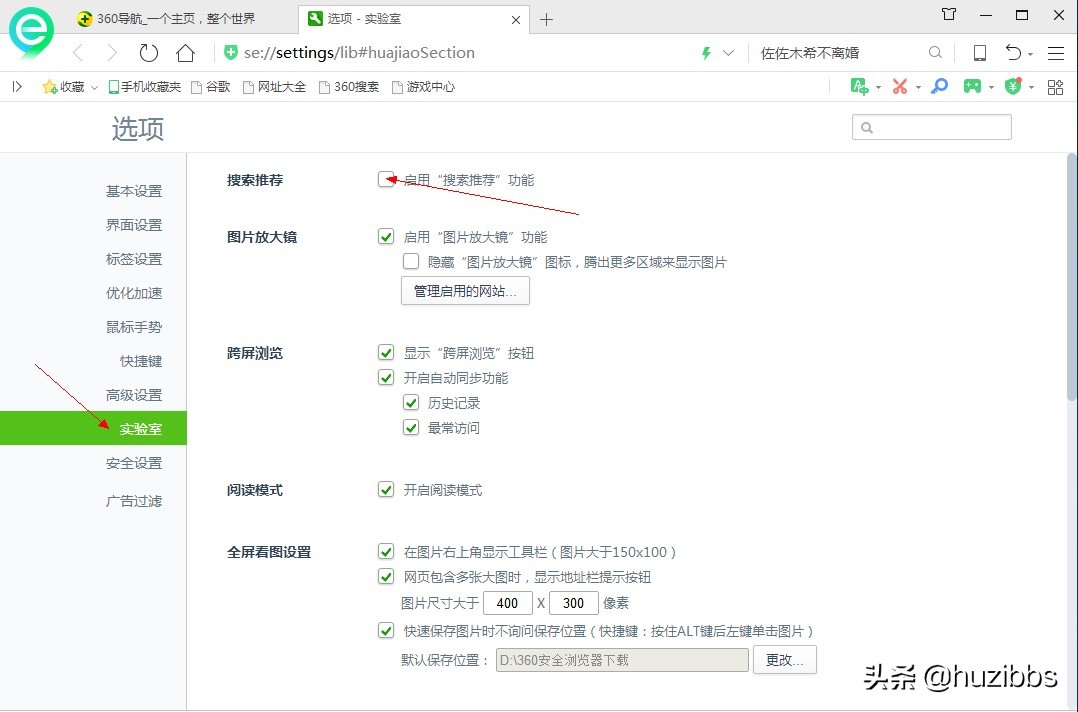Click inside the image width field showing 400

click(508, 603)
